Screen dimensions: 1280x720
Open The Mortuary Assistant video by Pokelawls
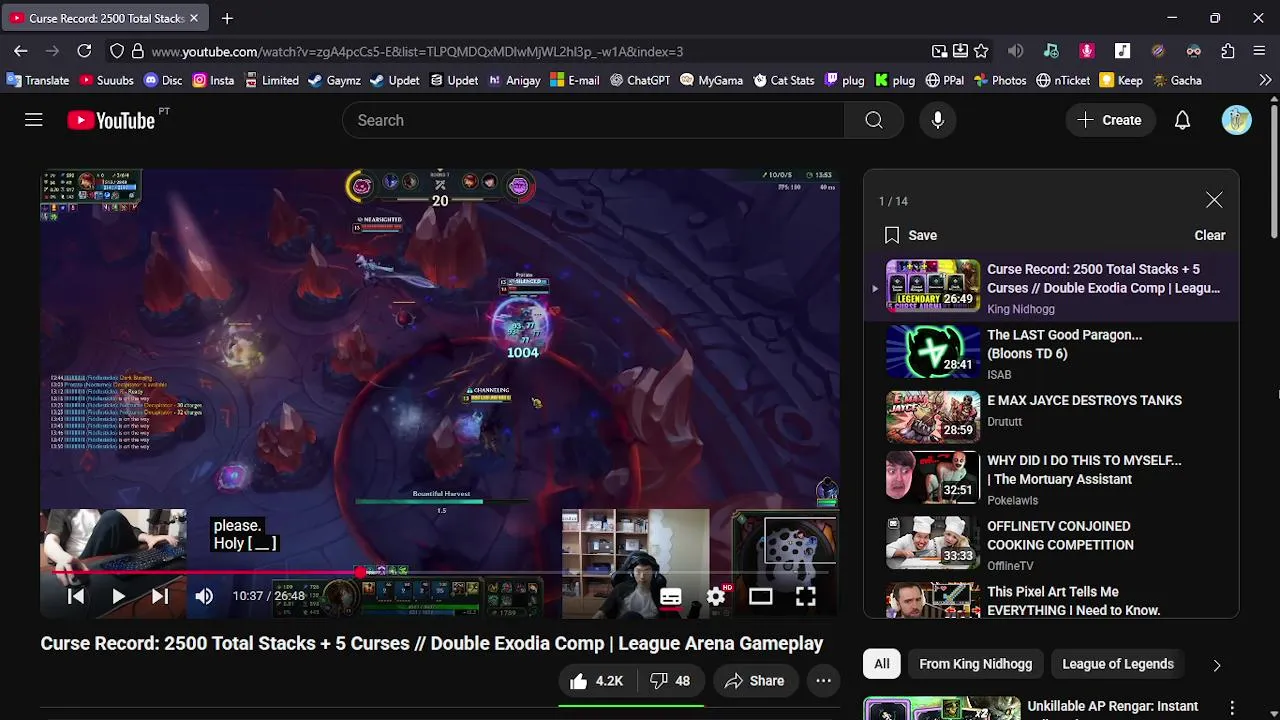click(x=1084, y=470)
